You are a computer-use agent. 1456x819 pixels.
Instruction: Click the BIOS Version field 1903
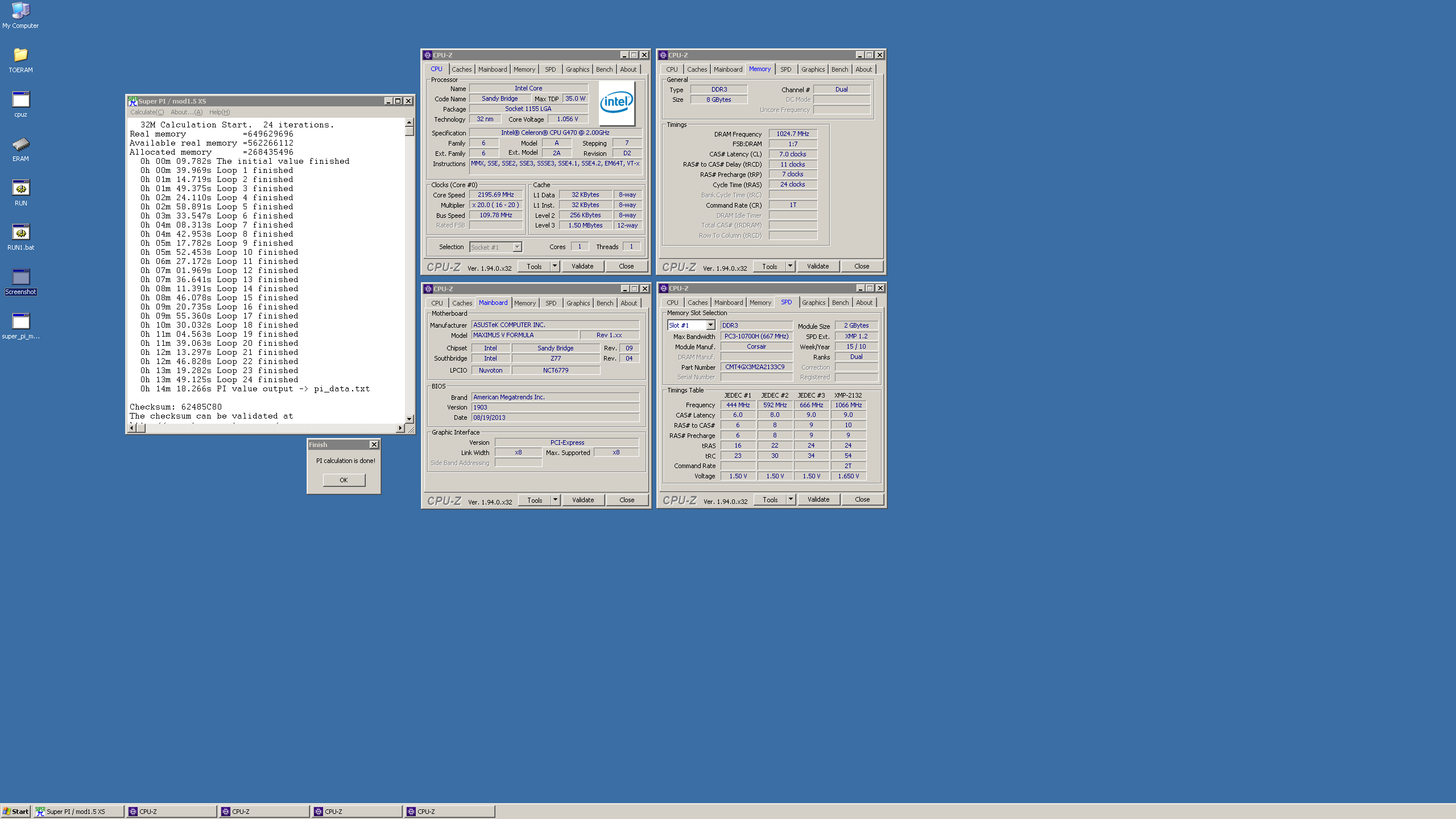[x=555, y=407]
